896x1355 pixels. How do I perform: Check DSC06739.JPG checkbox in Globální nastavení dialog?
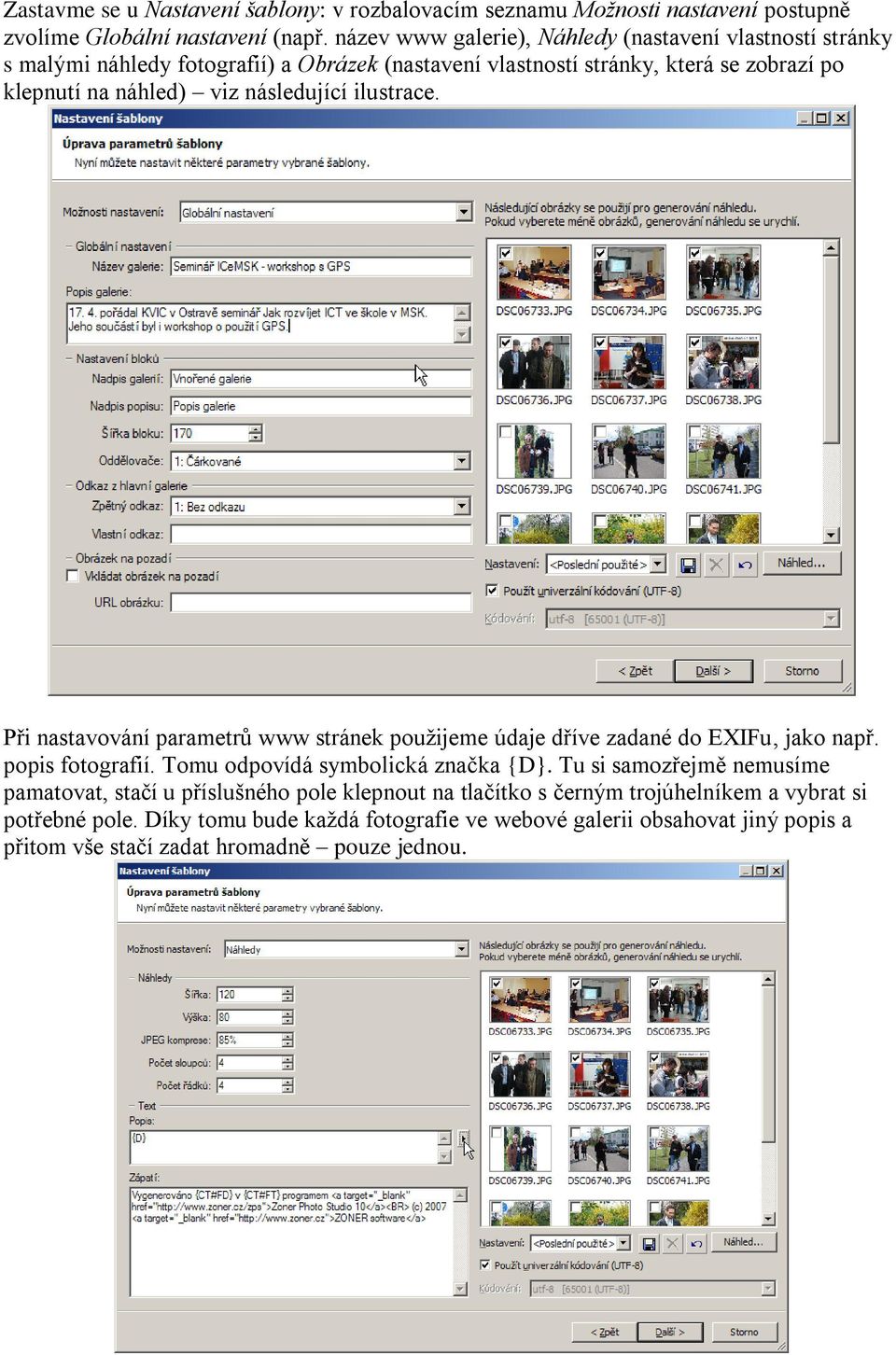point(505,432)
